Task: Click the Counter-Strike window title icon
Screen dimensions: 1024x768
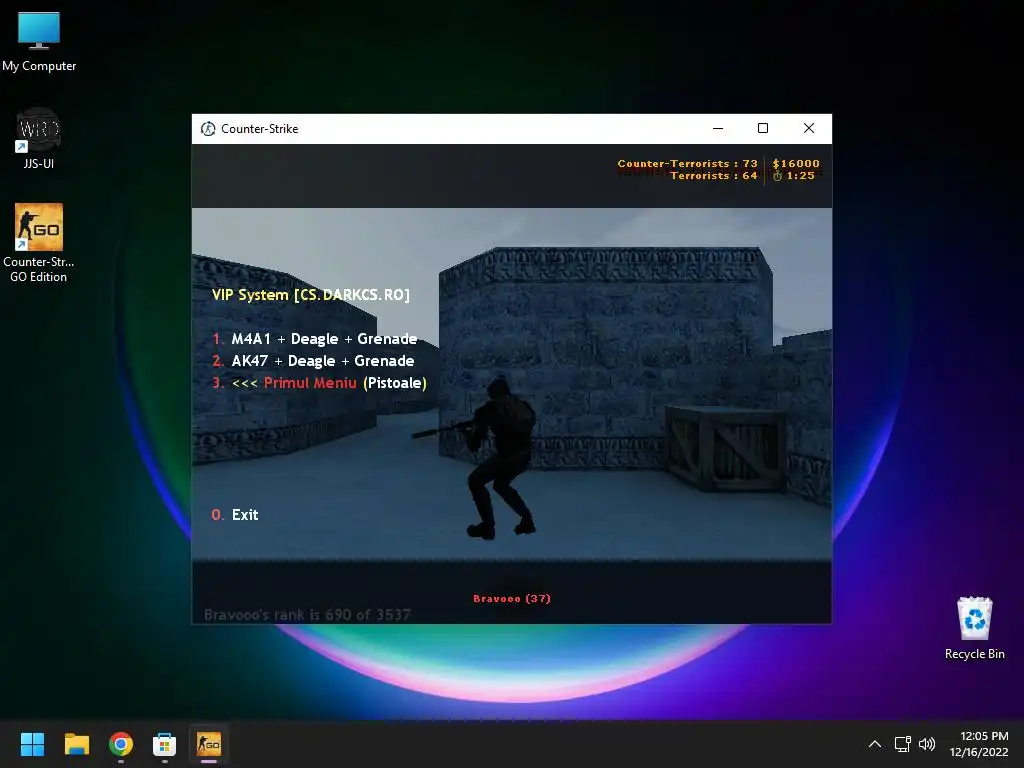Action: click(x=208, y=129)
